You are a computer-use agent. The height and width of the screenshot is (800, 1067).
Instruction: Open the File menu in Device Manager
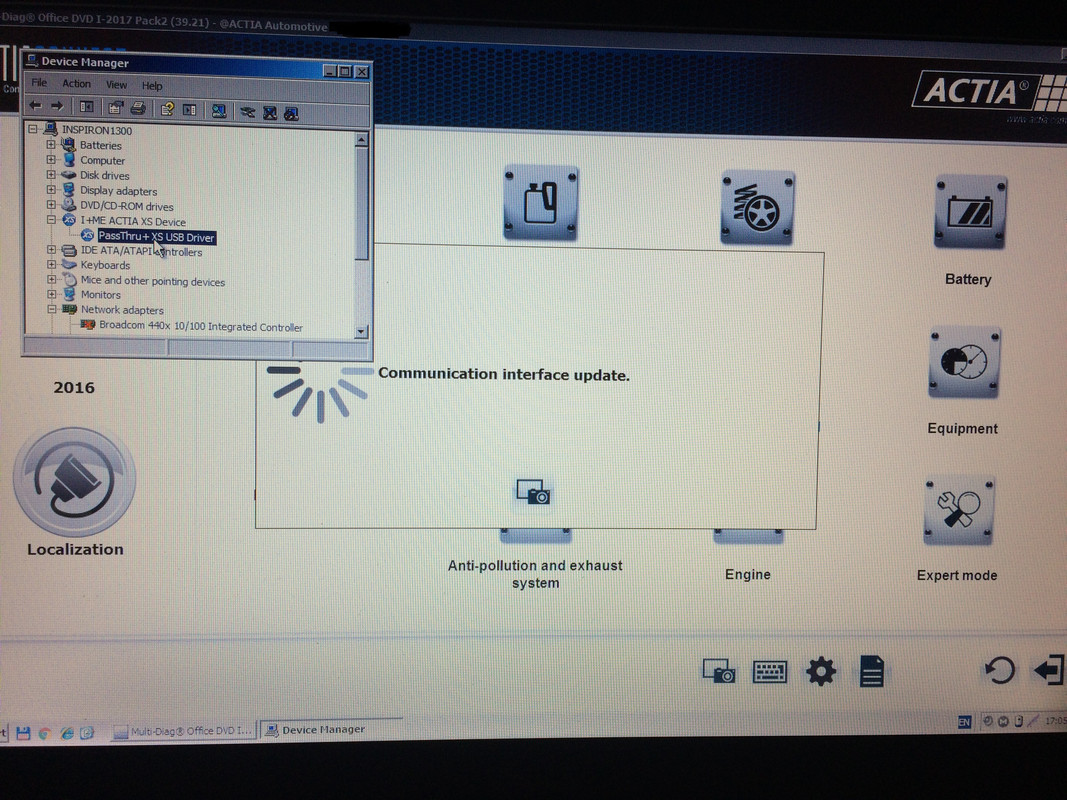tap(39, 82)
